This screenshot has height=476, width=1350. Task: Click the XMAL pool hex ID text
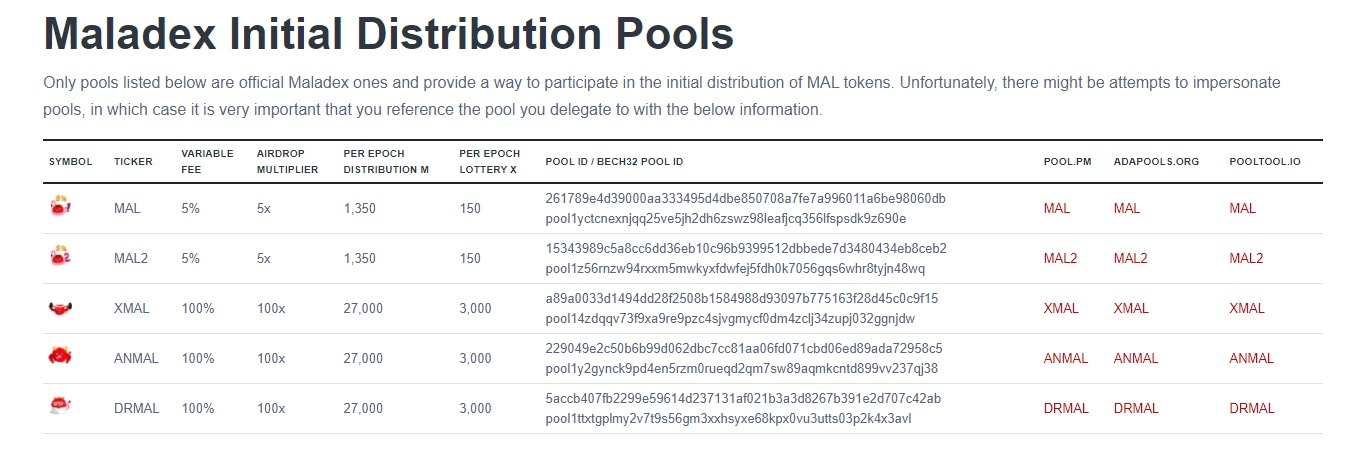tap(742, 298)
